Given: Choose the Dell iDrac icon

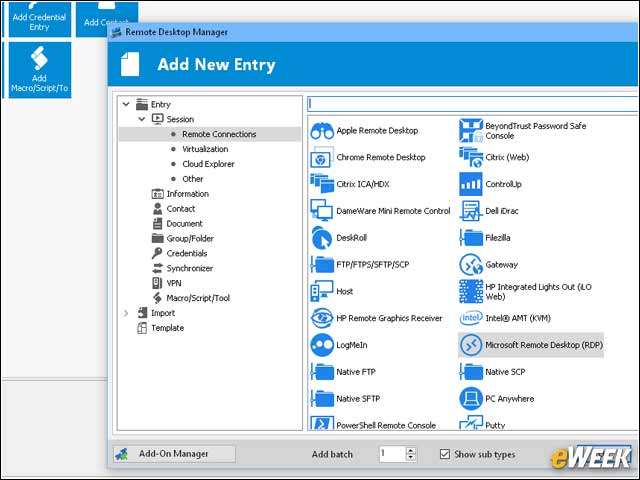Looking at the screenshot, I should click(x=471, y=211).
